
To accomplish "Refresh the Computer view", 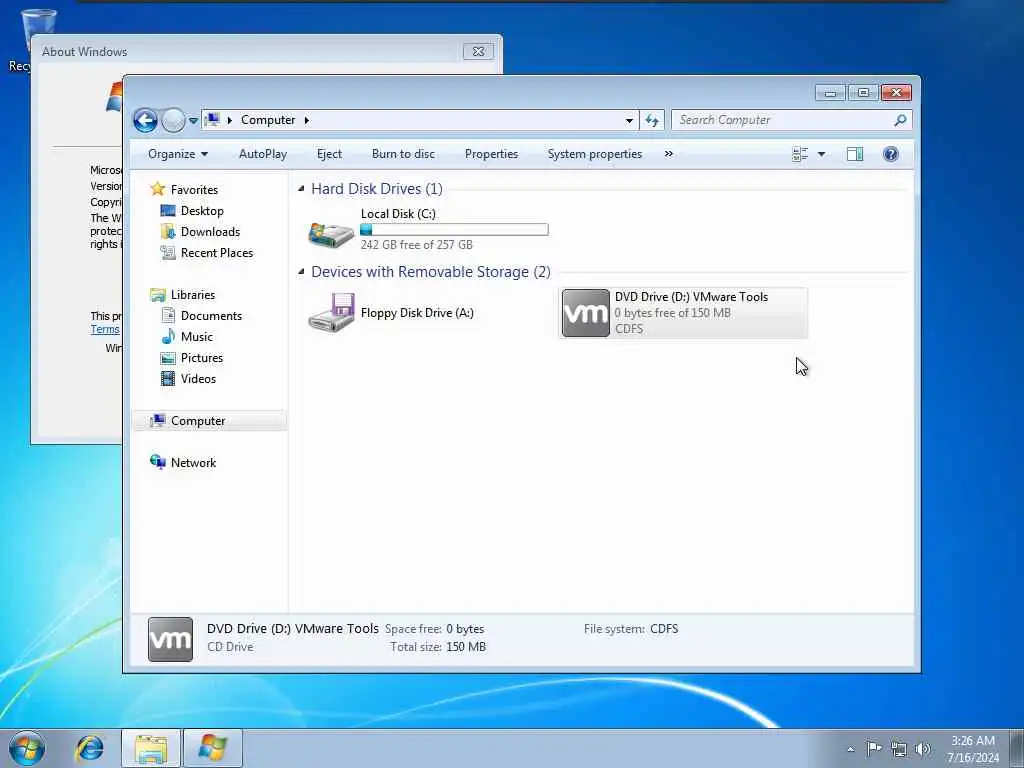I will [x=652, y=120].
